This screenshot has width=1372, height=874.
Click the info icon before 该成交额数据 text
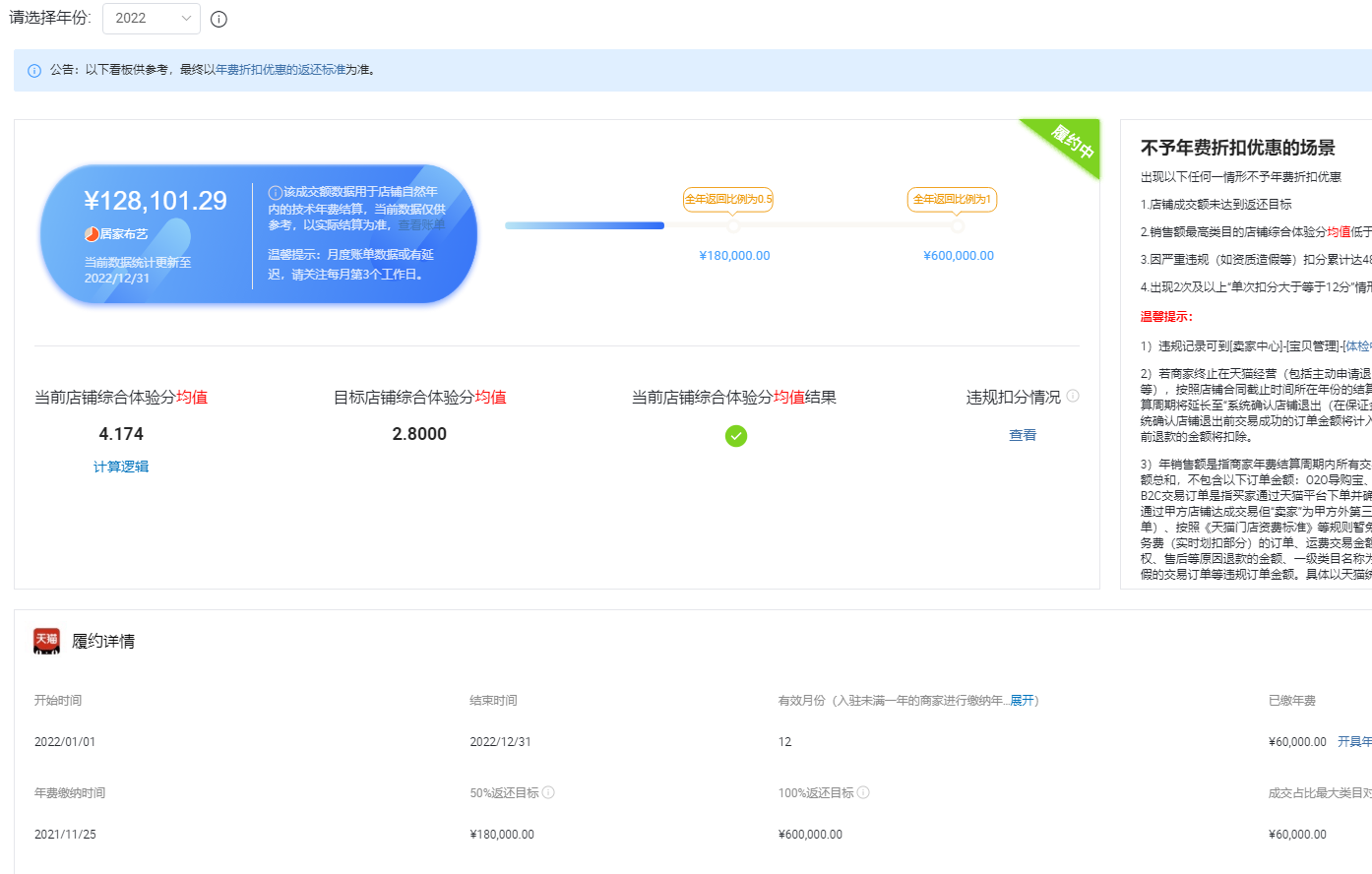click(276, 193)
